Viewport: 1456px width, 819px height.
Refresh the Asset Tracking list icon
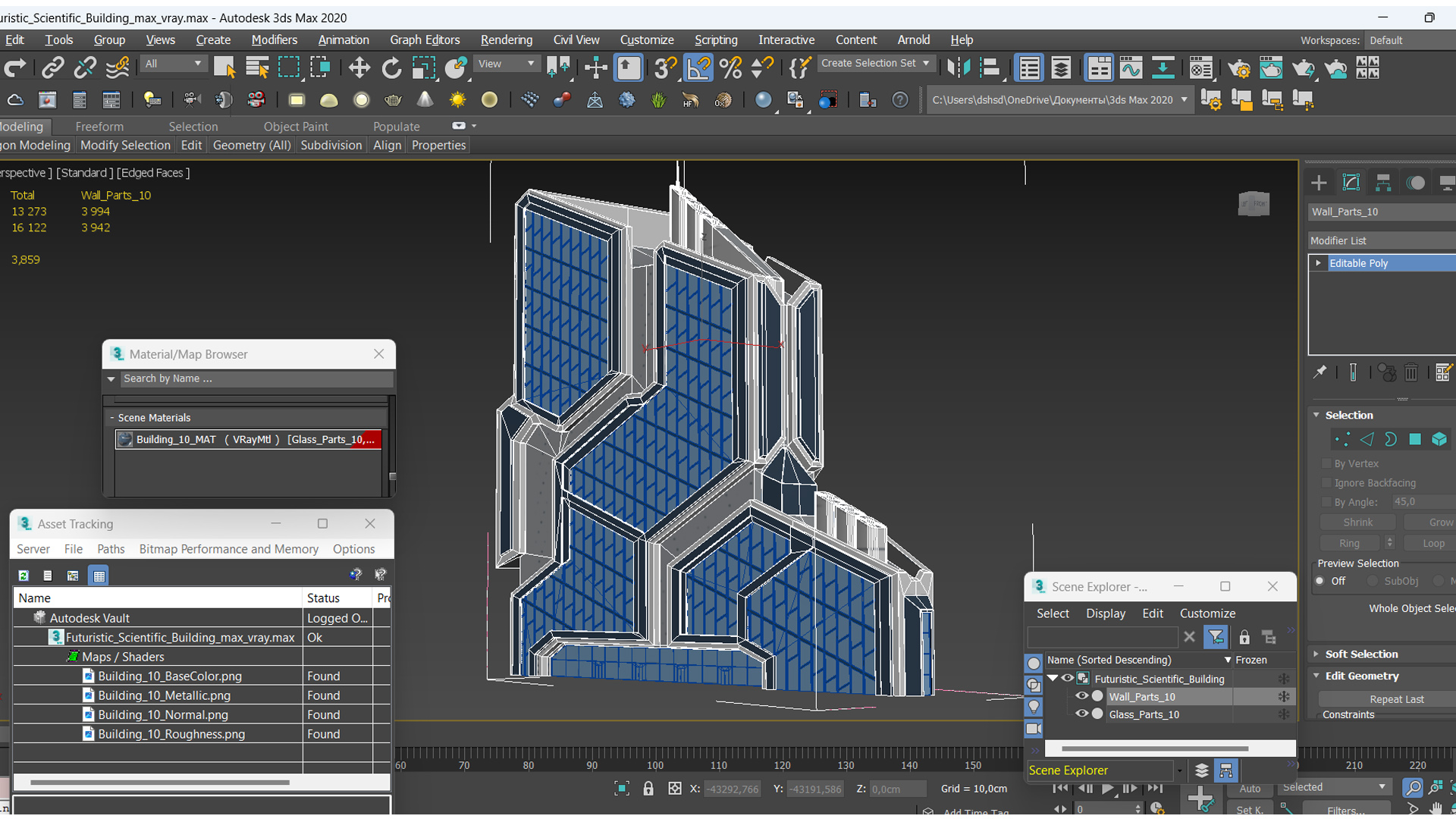(x=24, y=576)
